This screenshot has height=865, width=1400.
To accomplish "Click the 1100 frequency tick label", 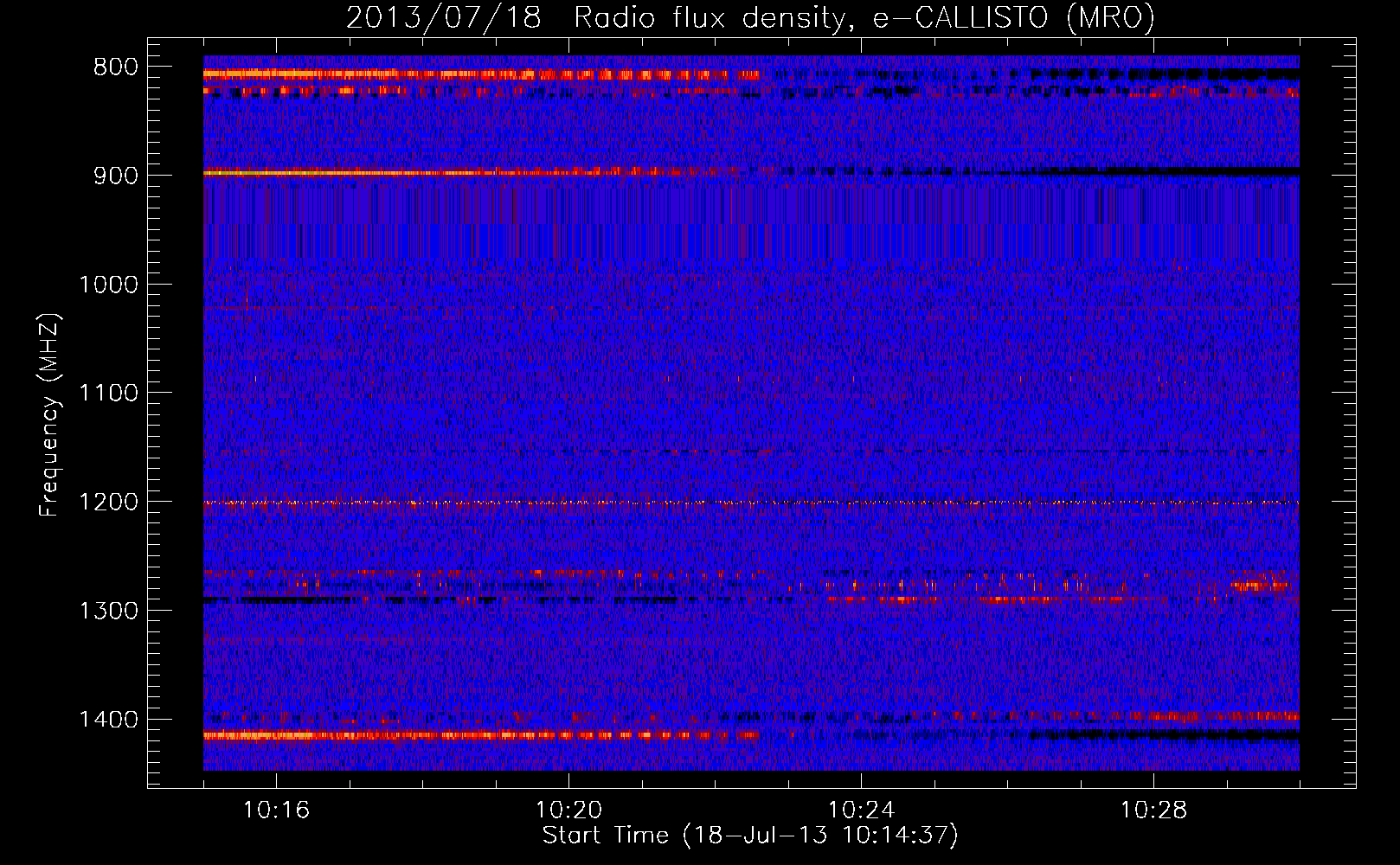I will (x=108, y=394).
